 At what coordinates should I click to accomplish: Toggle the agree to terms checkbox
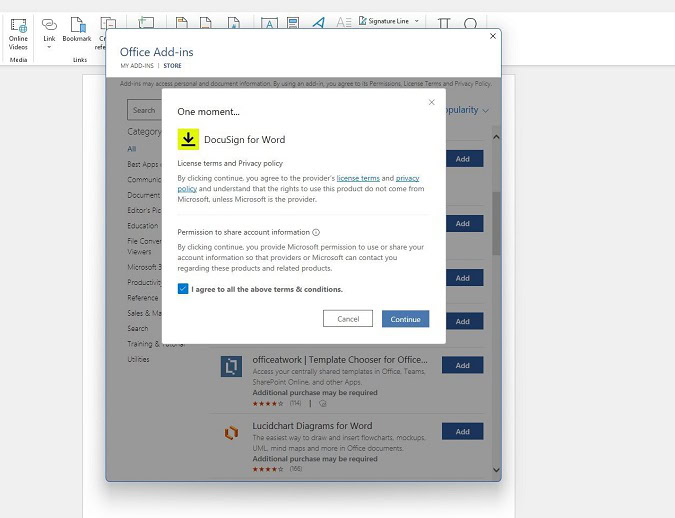pos(183,288)
